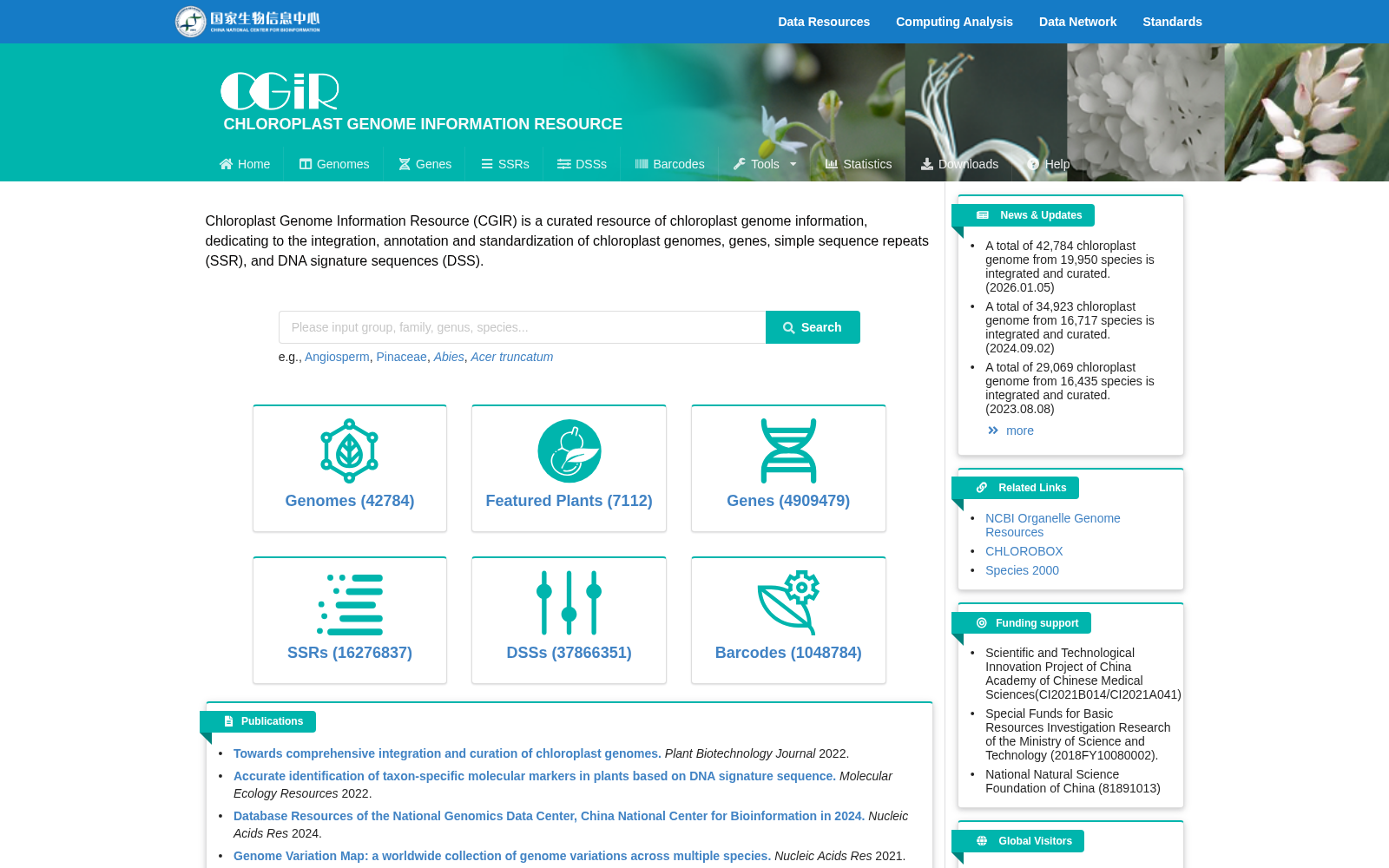The width and height of the screenshot is (1389, 868).
Task: Click the CNCB logo in top bar
Action: [248, 21]
